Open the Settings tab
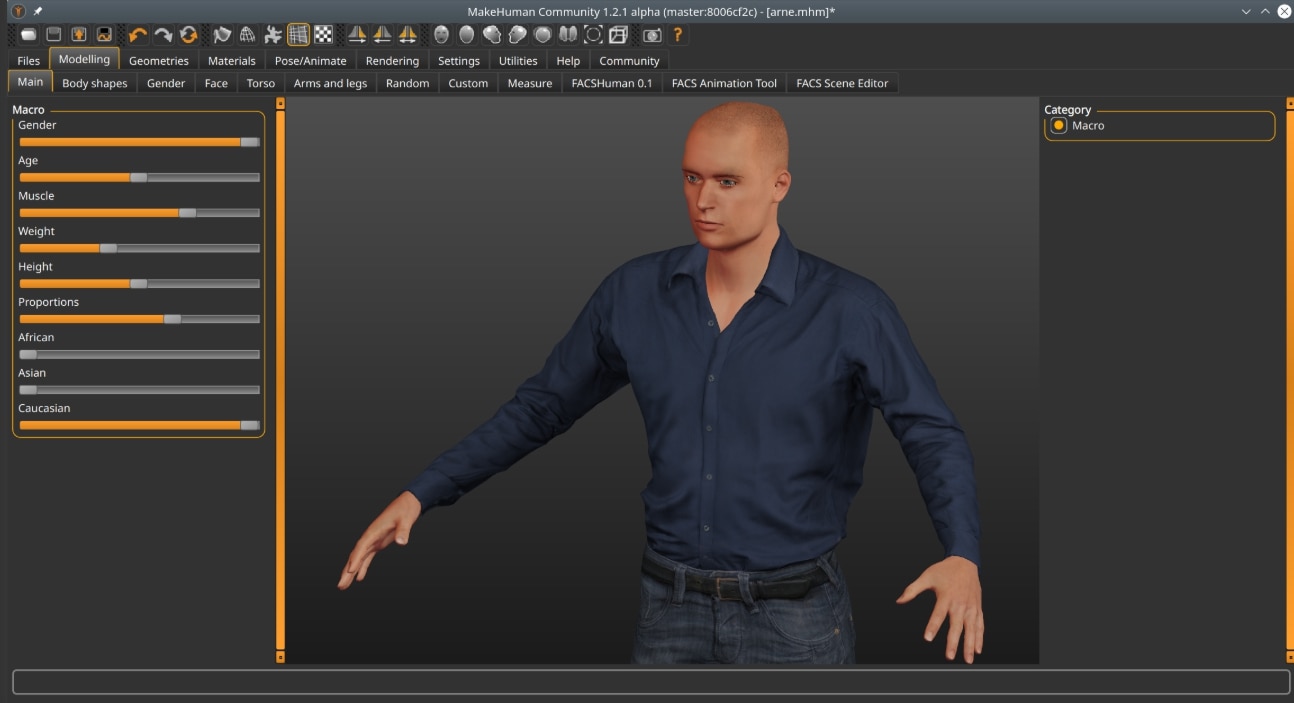The width and height of the screenshot is (1294, 703). point(459,61)
